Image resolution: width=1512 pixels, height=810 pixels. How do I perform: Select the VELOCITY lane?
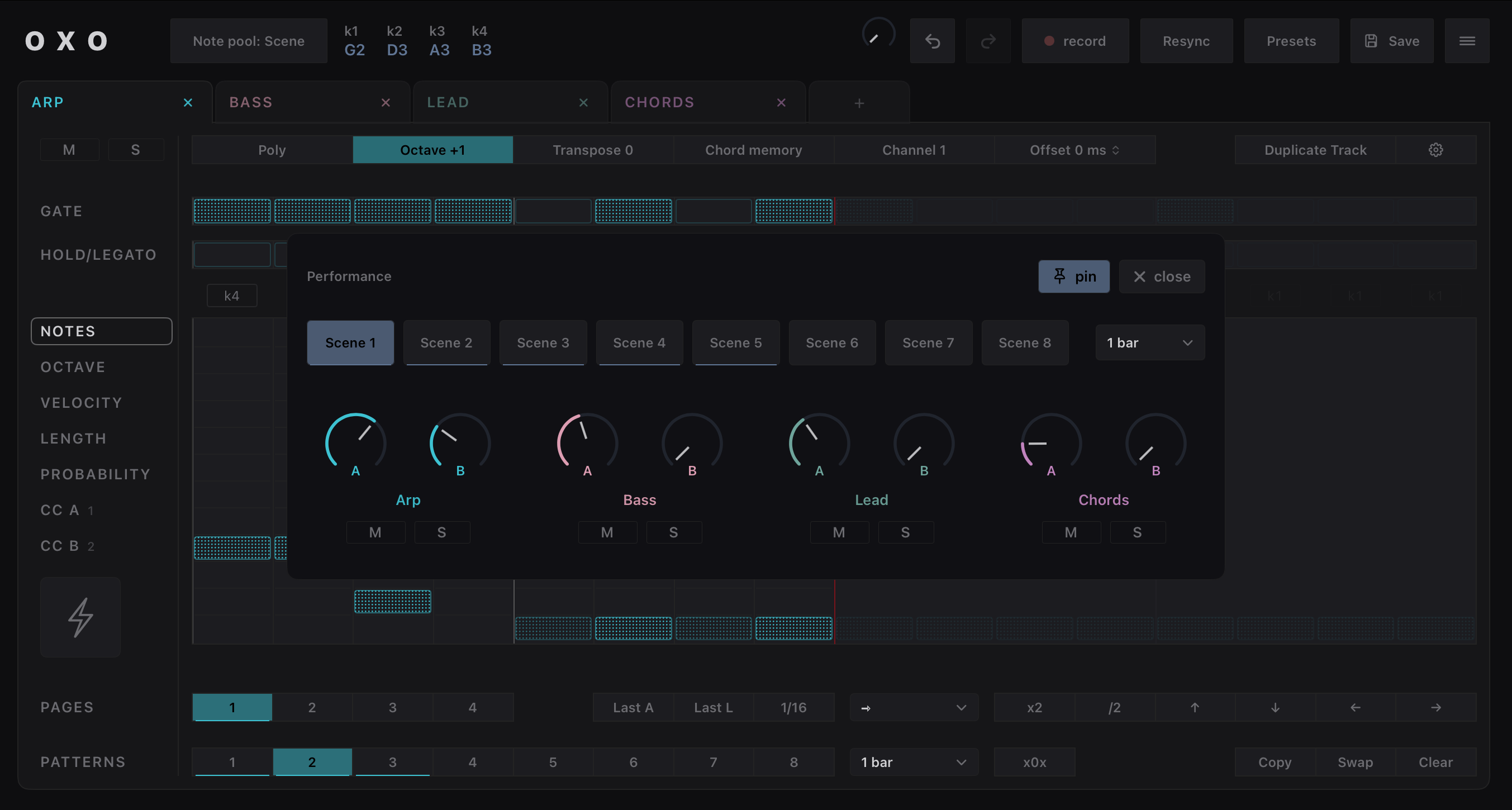pos(82,403)
